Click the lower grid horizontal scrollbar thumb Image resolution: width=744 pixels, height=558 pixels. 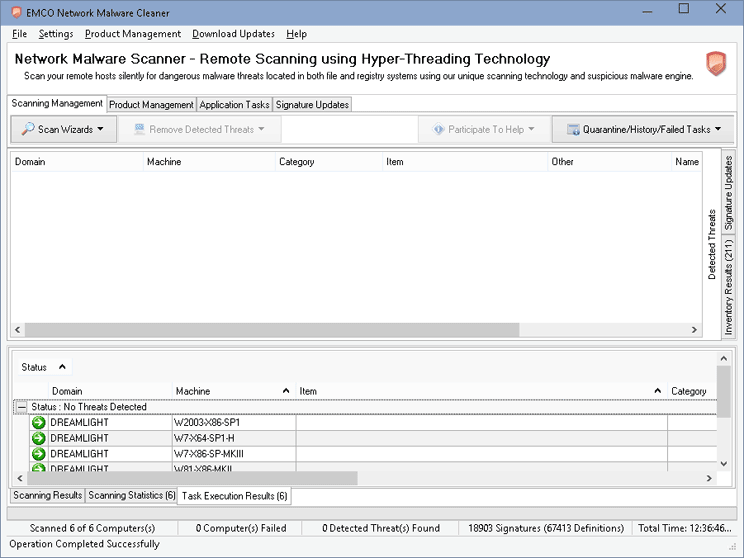tap(192, 478)
